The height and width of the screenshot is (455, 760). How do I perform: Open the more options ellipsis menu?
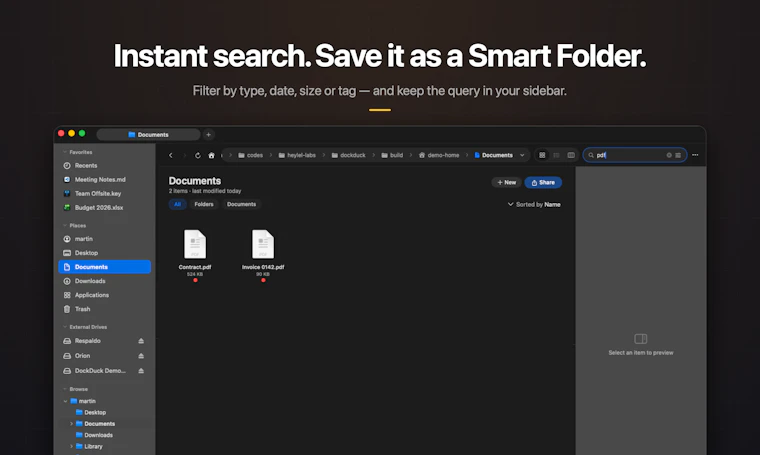tap(695, 155)
